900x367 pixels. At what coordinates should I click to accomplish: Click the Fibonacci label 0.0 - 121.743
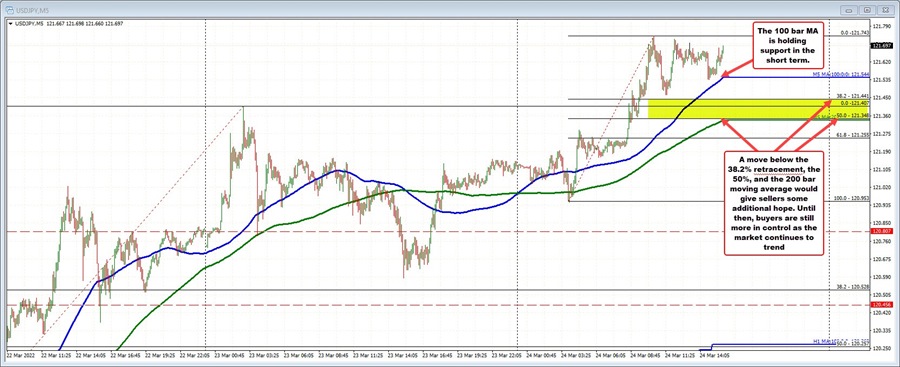[855, 33]
